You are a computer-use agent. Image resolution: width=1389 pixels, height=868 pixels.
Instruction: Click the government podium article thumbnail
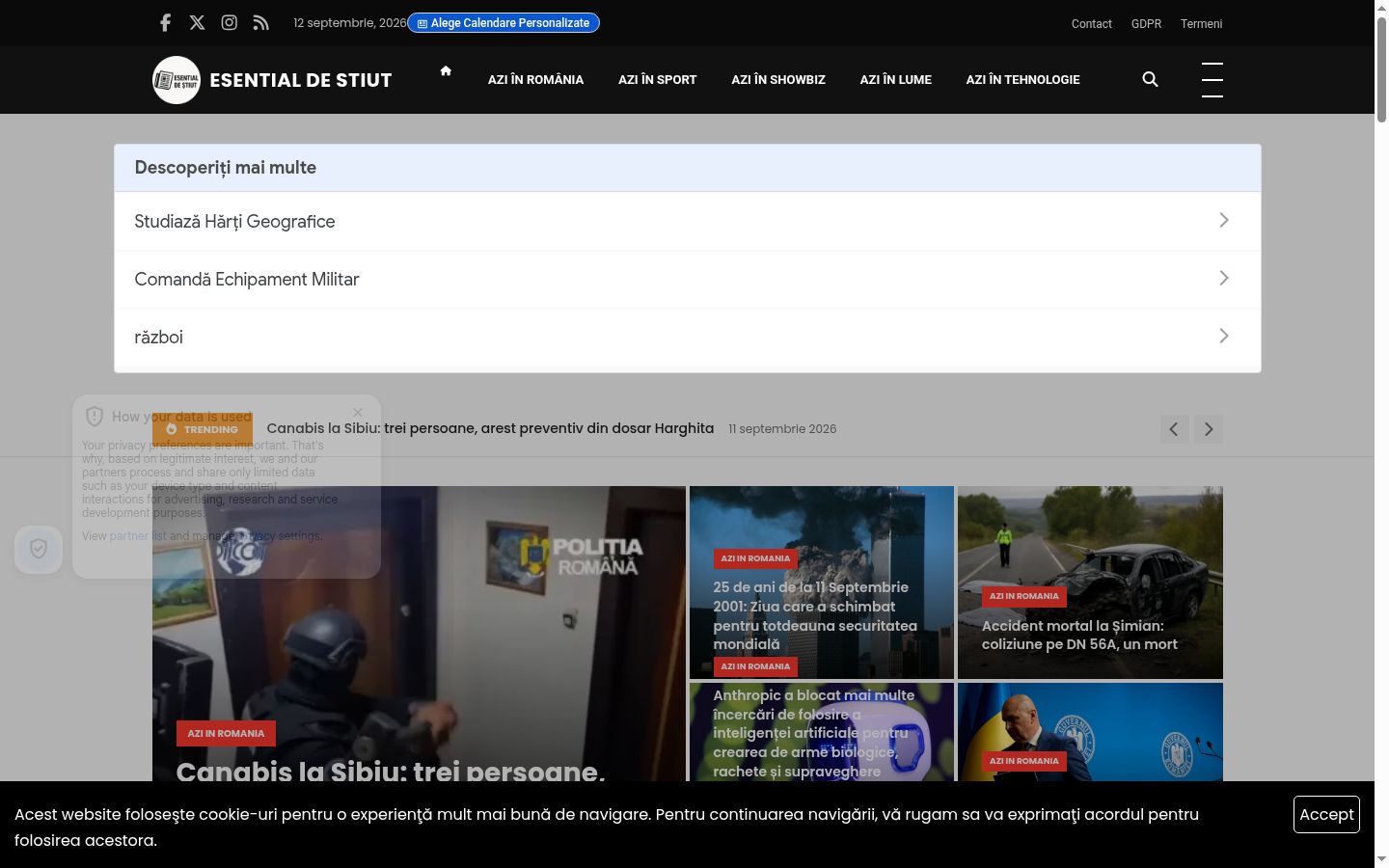(1090, 732)
